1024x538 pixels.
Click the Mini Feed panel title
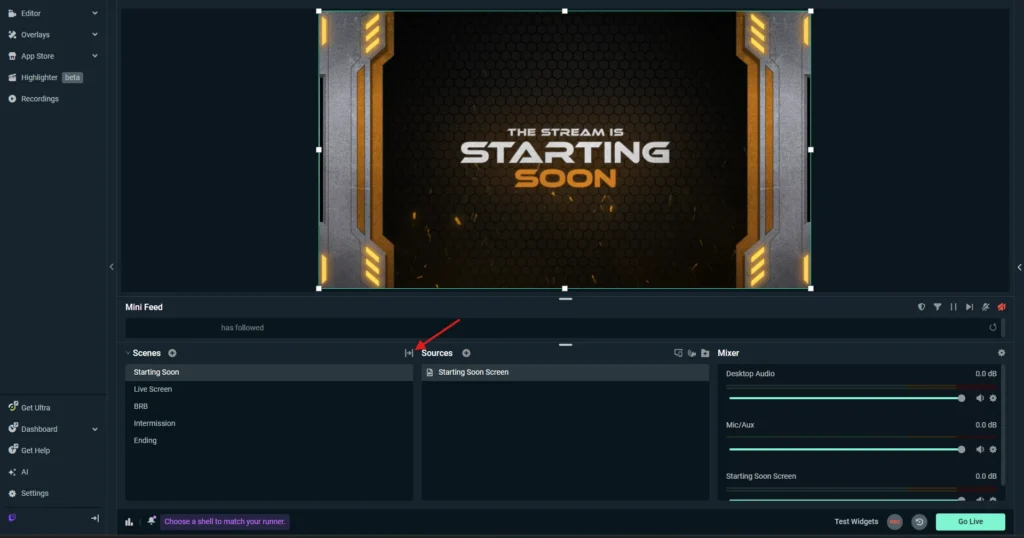(x=144, y=307)
